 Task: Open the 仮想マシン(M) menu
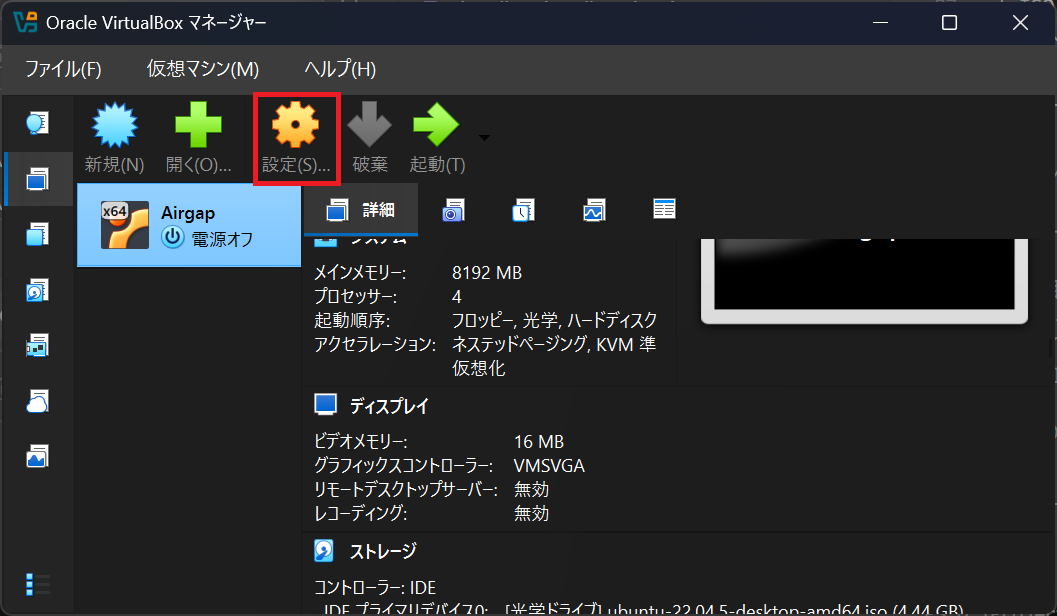tap(203, 69)
